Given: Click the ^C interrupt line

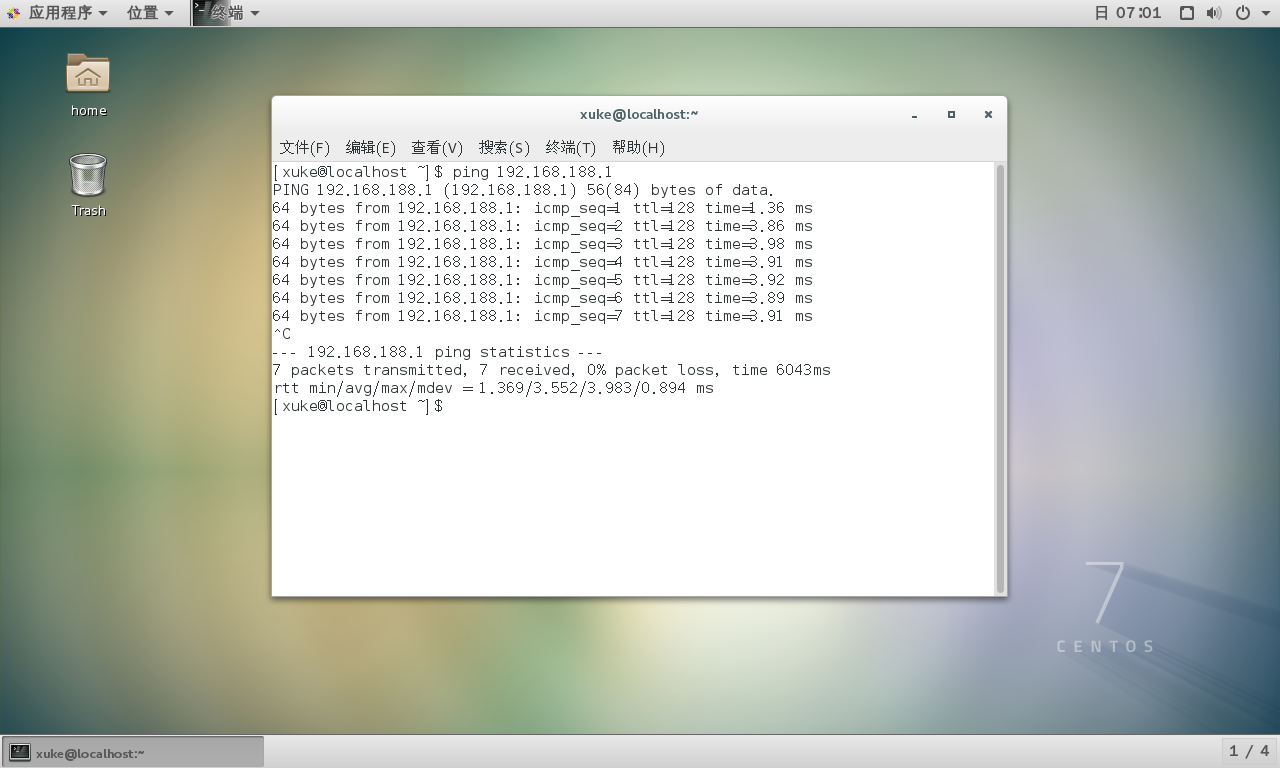Looking at the screenshot, I should click(x=281, y=334).
